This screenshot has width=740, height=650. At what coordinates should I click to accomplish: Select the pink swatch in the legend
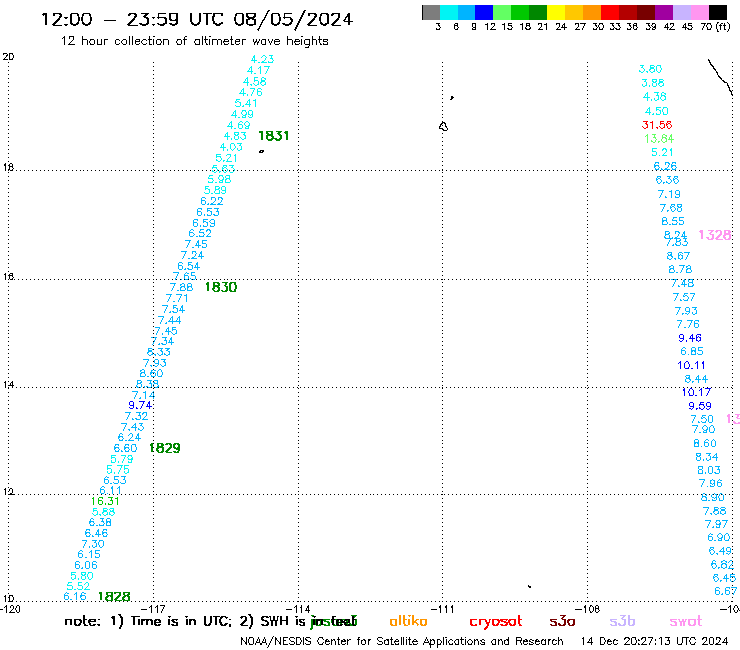pos(700,12)
